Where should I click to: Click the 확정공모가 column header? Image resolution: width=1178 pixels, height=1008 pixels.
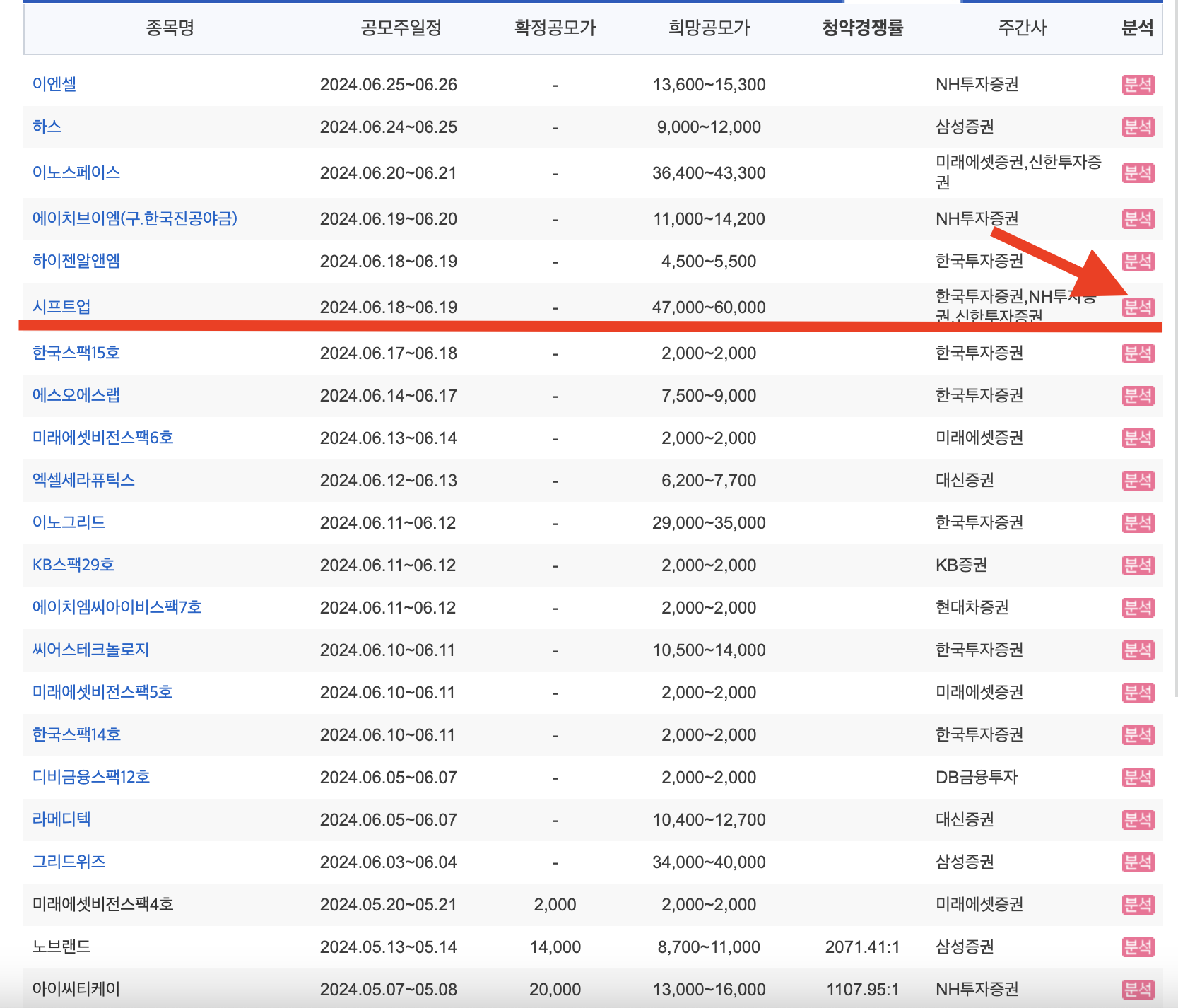(x=555, y=28)
